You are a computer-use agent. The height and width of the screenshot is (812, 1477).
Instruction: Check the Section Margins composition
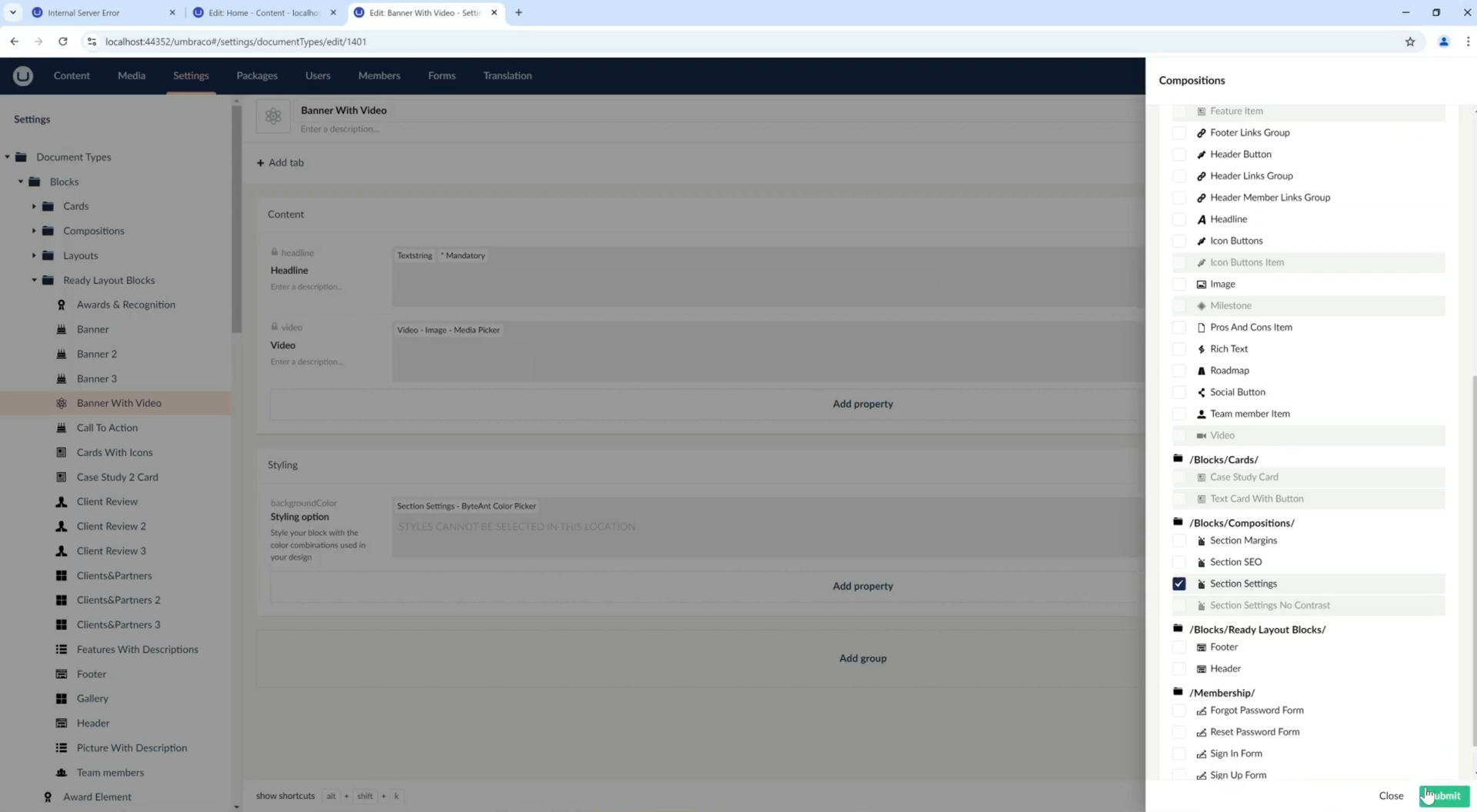pos(1179,541)
